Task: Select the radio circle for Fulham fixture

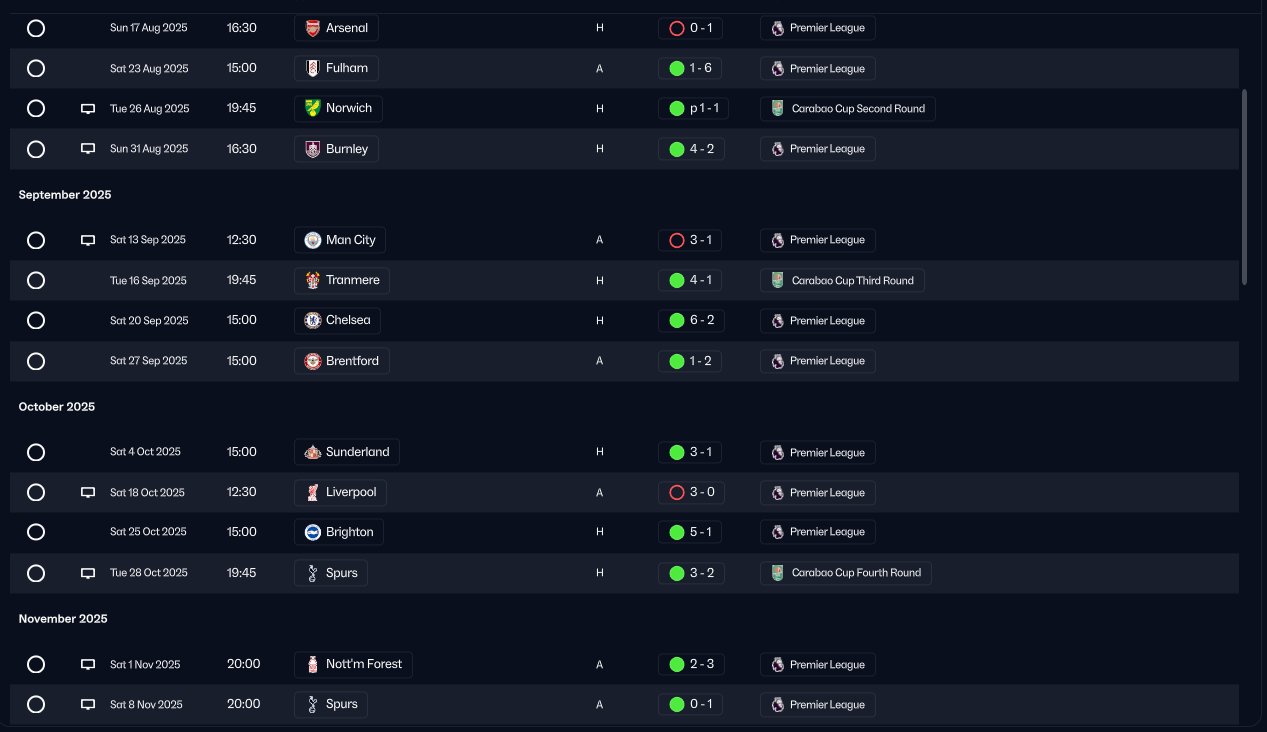Action: (x=36, y=69)
